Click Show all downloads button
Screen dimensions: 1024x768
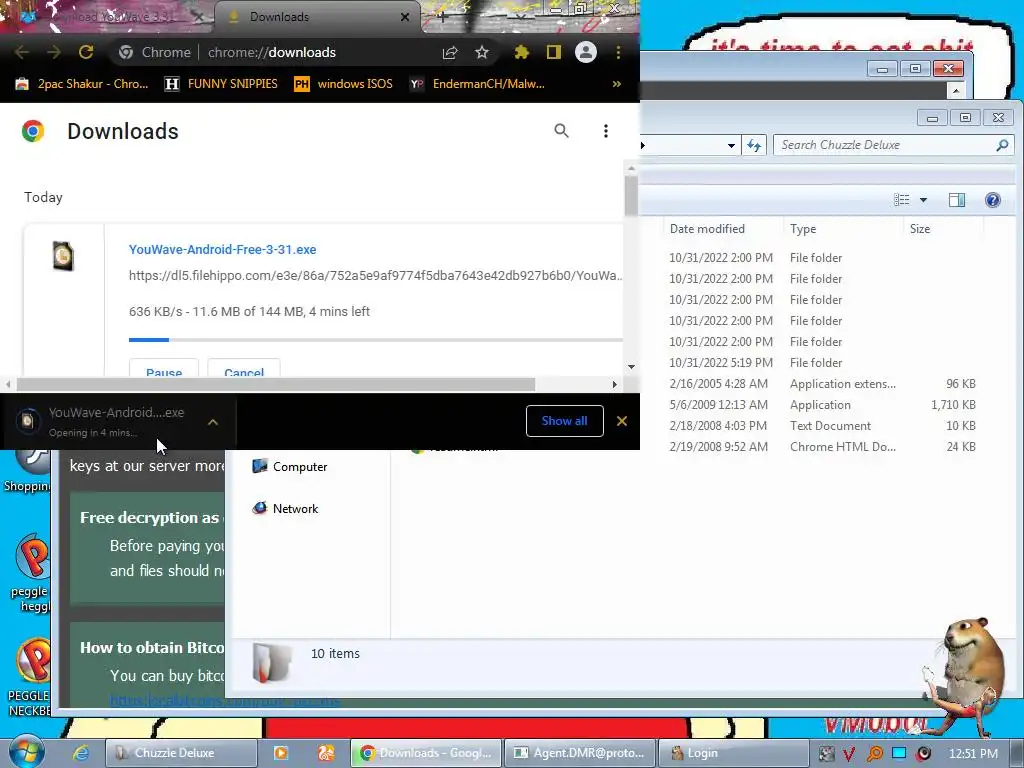pos(564,421)
